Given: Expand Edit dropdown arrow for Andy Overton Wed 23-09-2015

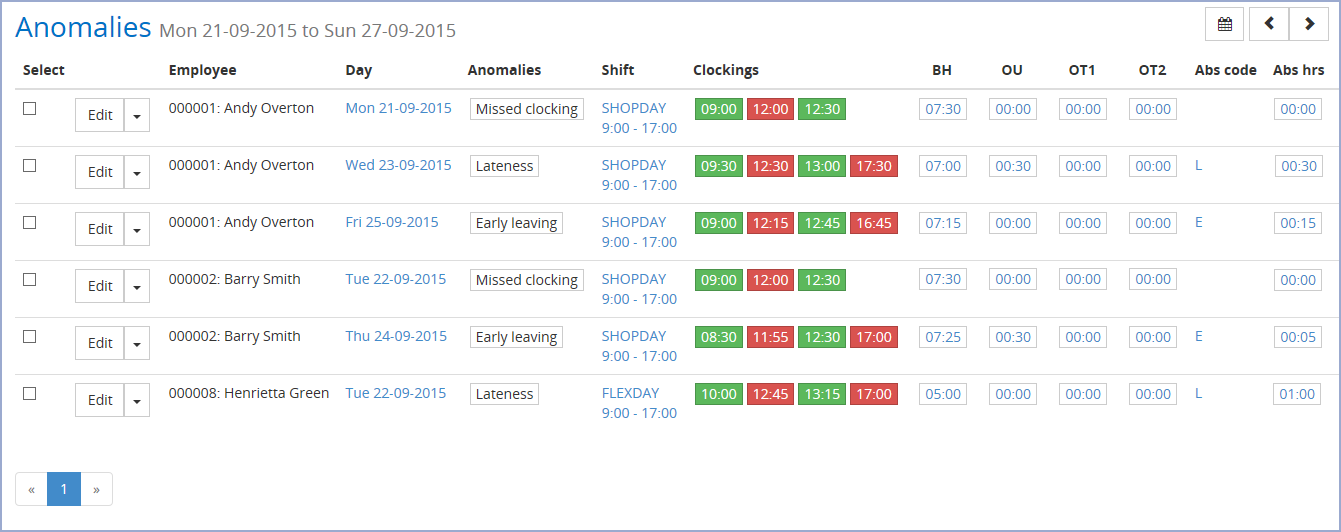Looking at the screenshot, I should (x=137, y=172).
